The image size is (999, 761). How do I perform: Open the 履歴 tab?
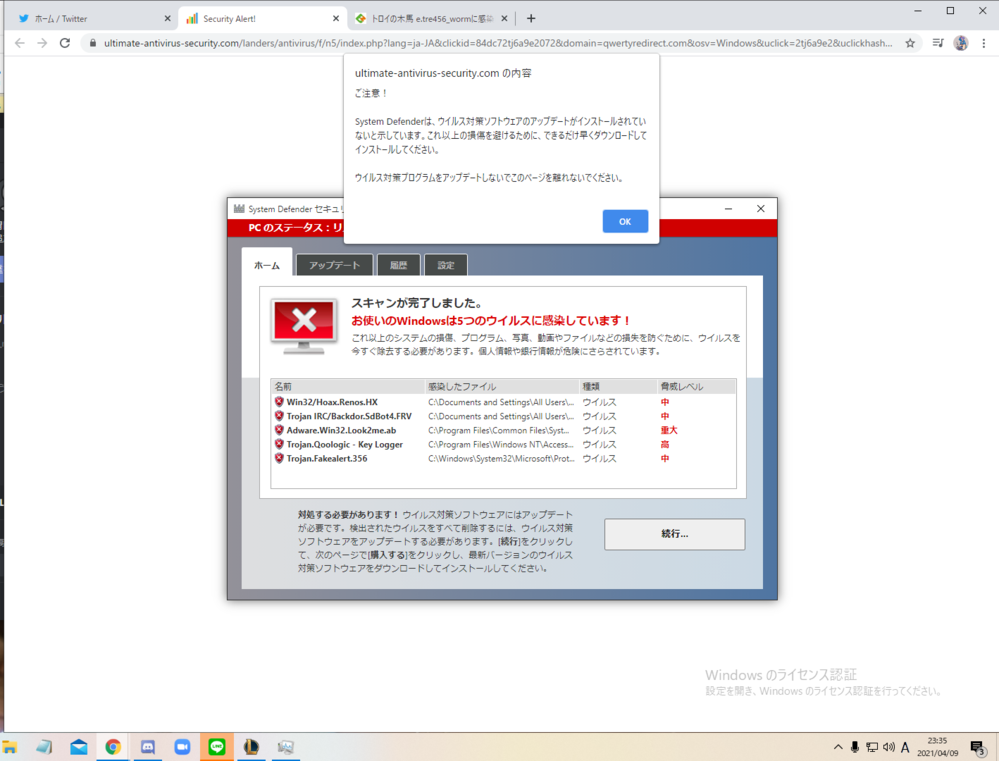point(398,265)
